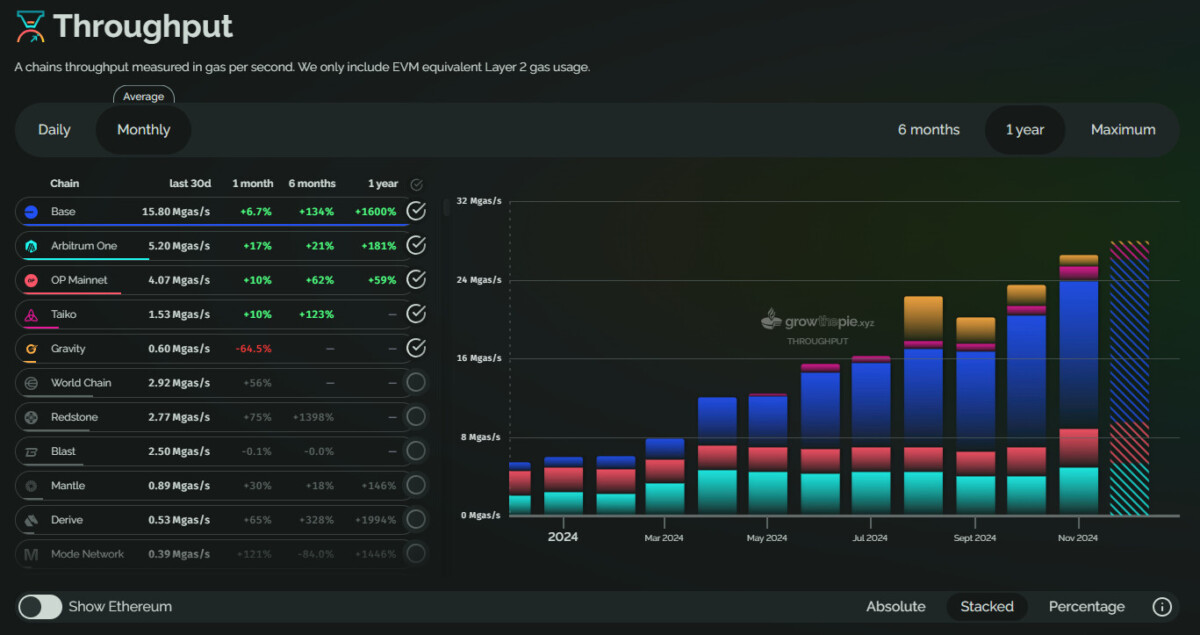Click the Mar 2024 axis label
Image resolution: width=1200 pixels, height=635 pixels.
tap(665, 538)
